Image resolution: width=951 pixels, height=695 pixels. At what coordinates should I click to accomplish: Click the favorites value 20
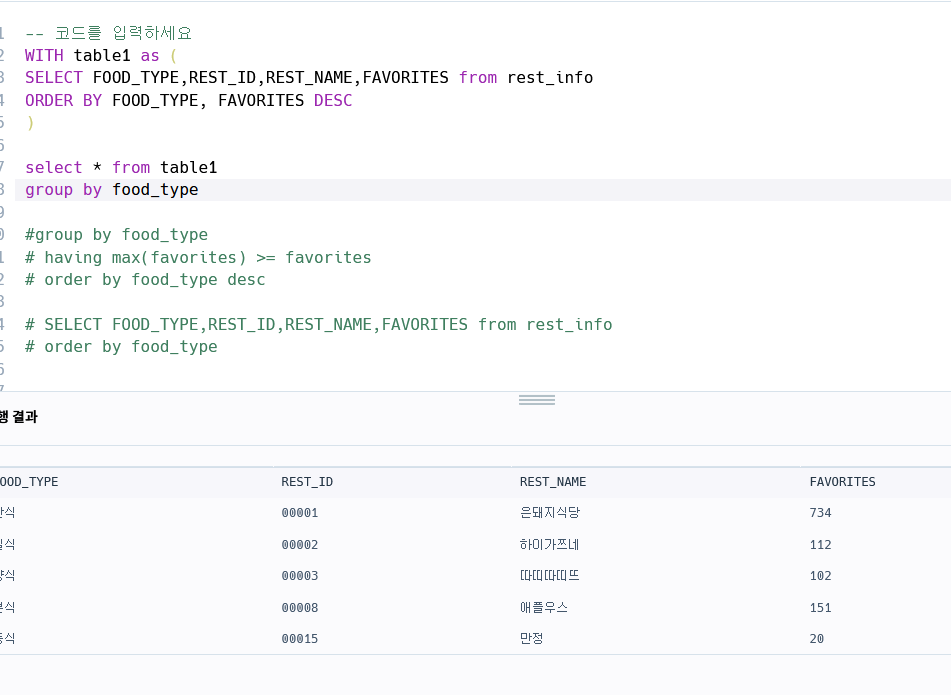pyautogui.click(x=816, y=639)
